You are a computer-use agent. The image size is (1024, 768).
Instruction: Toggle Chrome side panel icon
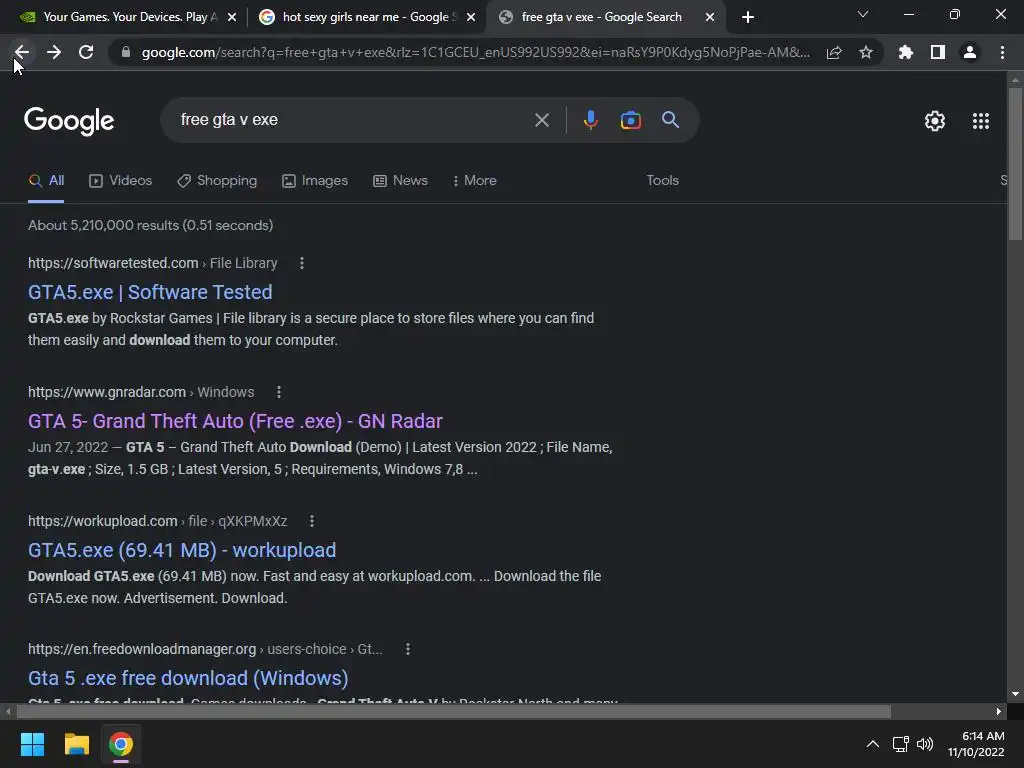click(x=938, y=52)
